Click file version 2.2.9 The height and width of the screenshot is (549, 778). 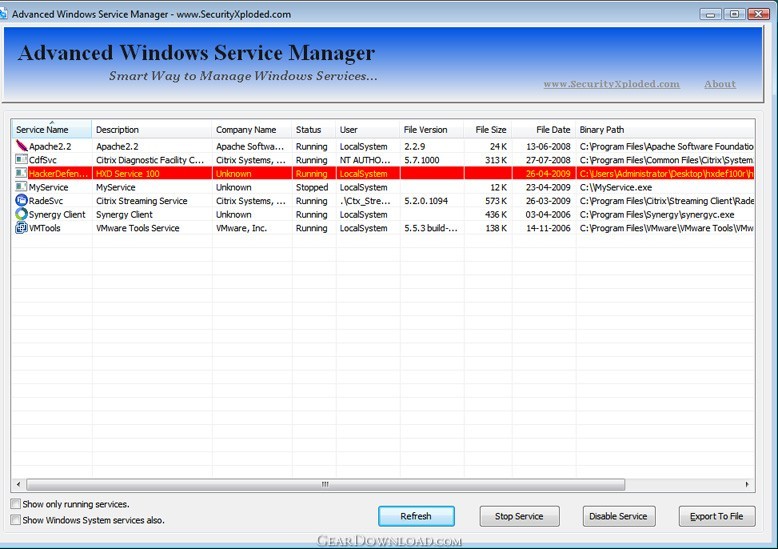pyautogui.click(x=414, y=146)
